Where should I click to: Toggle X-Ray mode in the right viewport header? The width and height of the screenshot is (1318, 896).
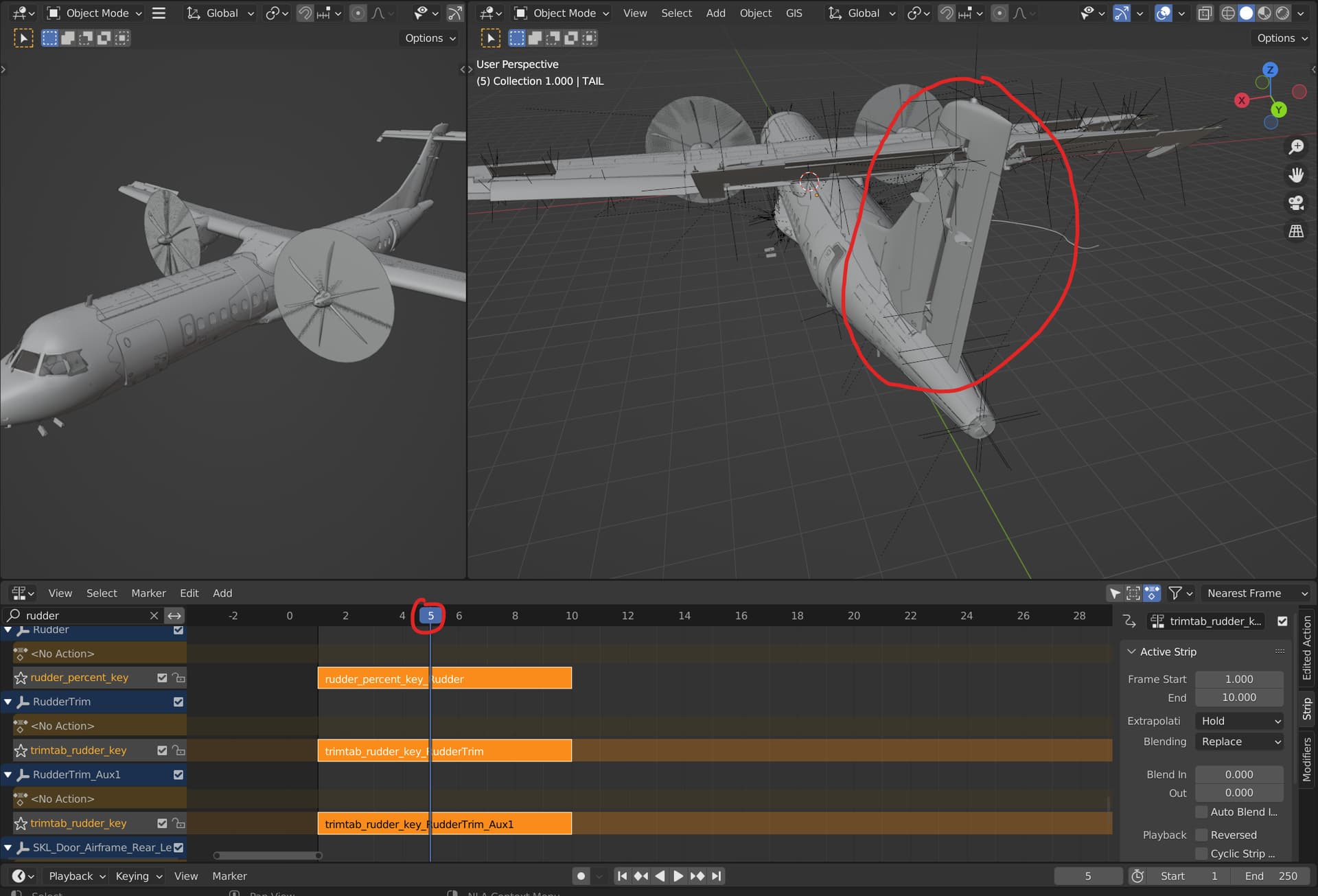[1205, 13]
